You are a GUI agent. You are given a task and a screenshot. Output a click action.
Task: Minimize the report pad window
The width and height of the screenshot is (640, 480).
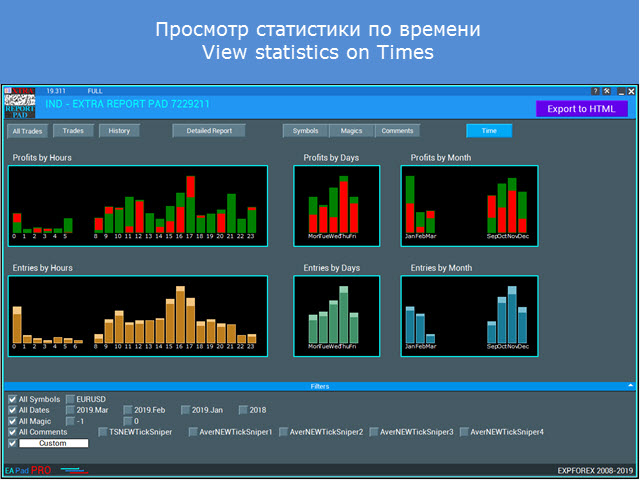point(621,91)
